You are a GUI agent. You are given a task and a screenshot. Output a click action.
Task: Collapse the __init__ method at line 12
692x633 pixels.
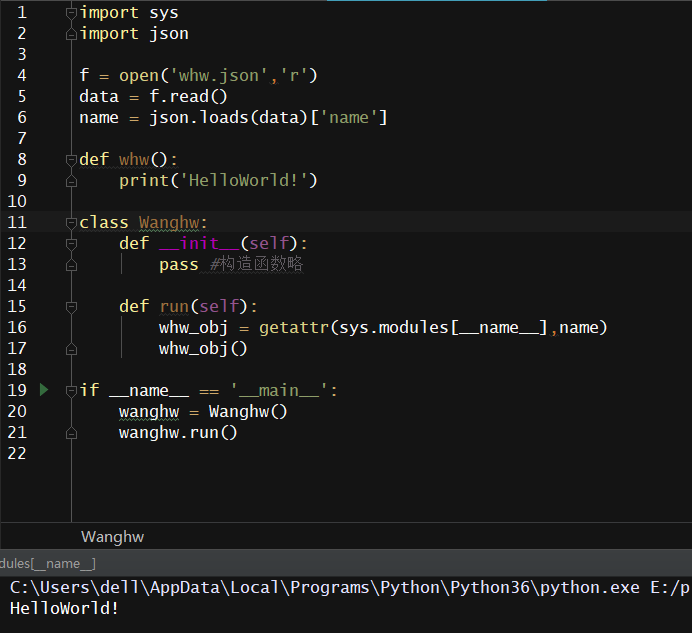(x=71, y=244)
